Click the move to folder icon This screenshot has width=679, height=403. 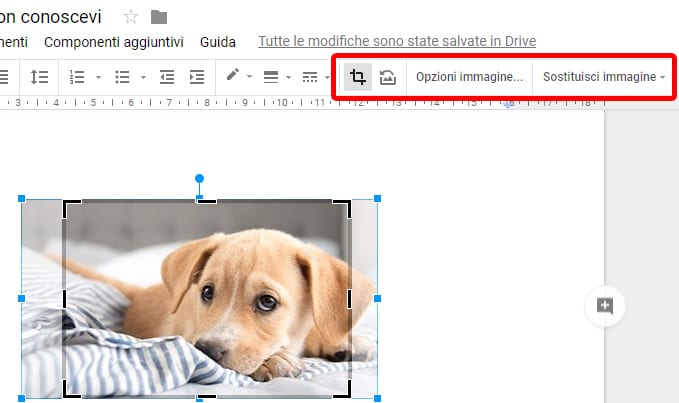click(159, 17)
